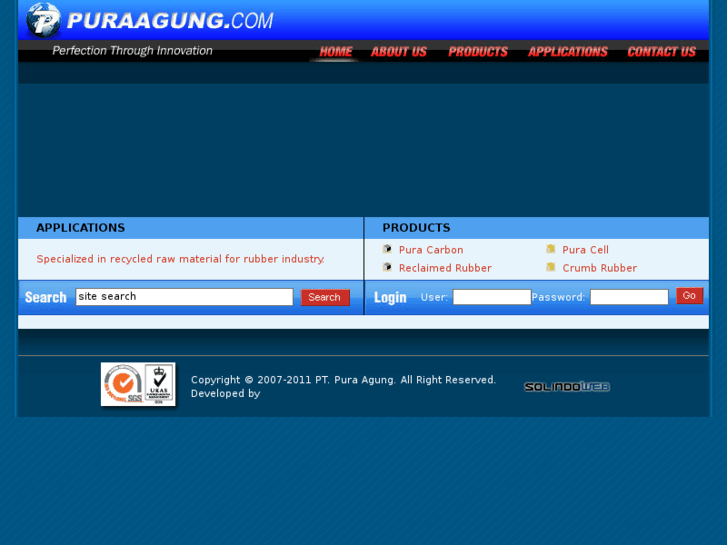Open the Pura Carbon product link
This screenshot has width=727, height=545.
pyautogui.click(x=431, y=250)
